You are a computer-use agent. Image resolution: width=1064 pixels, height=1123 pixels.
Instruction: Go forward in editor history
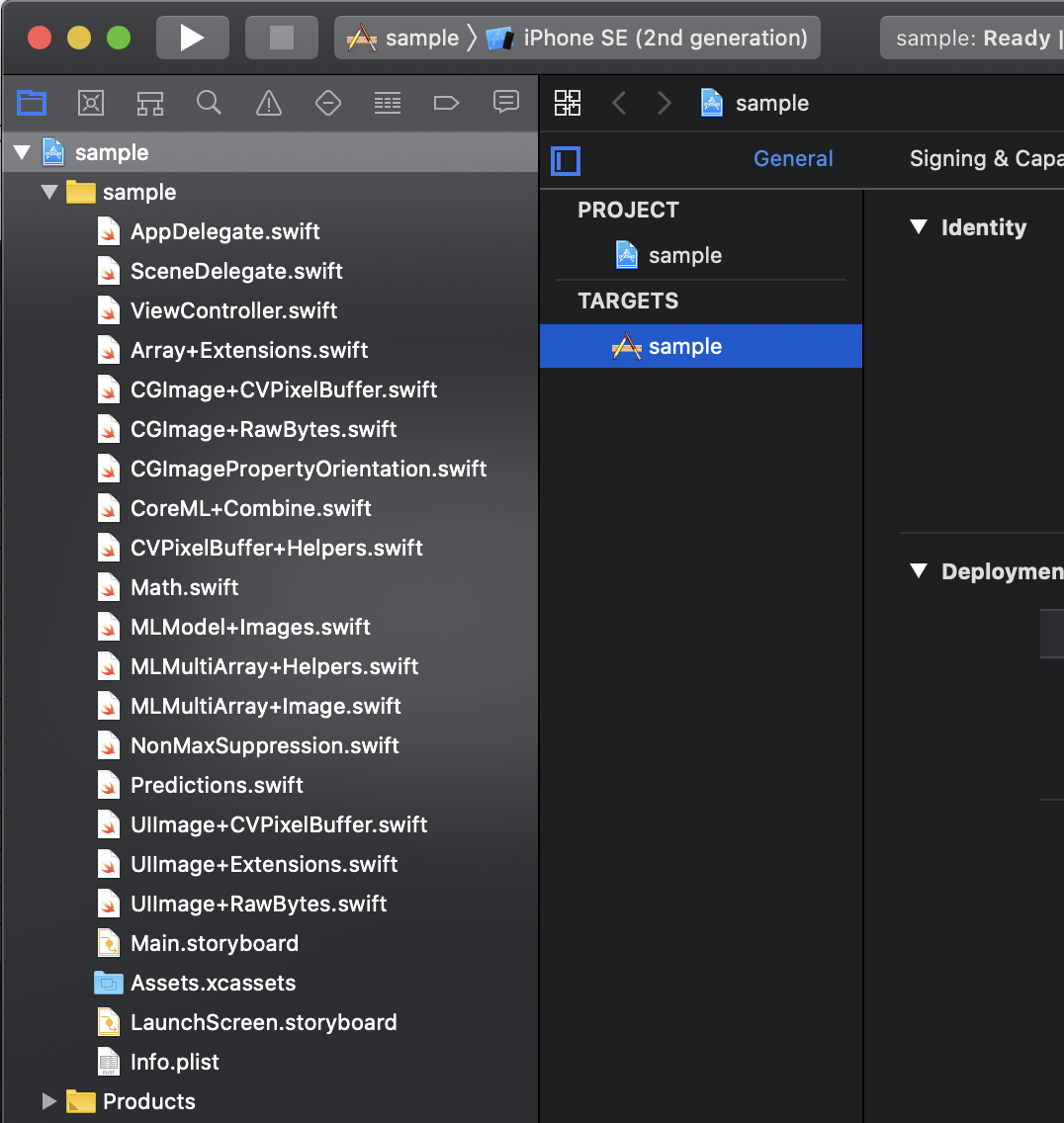(665, 103)
